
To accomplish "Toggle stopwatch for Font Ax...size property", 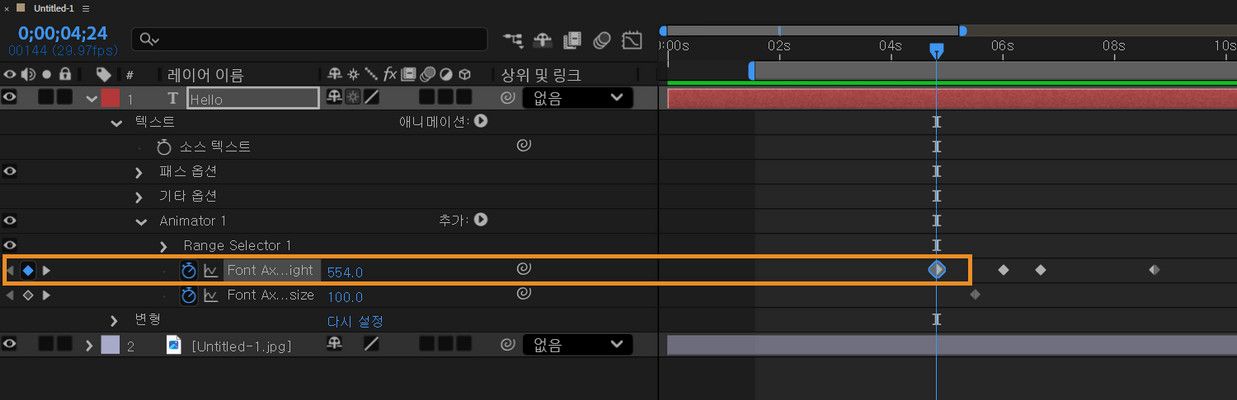I will click(x=188, y=296).
